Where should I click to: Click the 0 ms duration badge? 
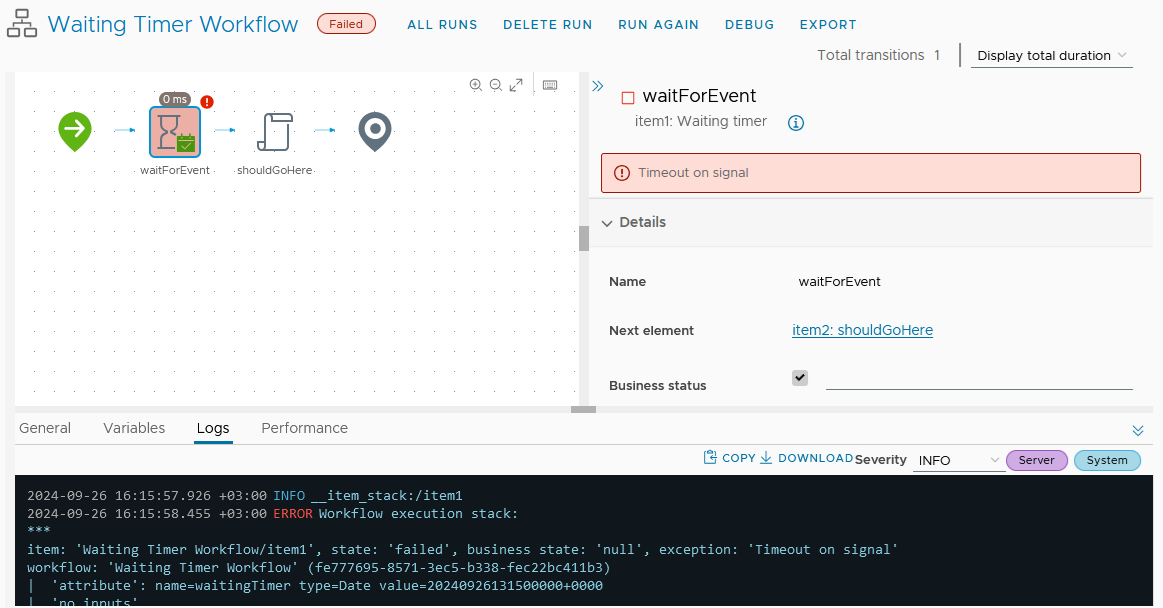pos(175,99)
